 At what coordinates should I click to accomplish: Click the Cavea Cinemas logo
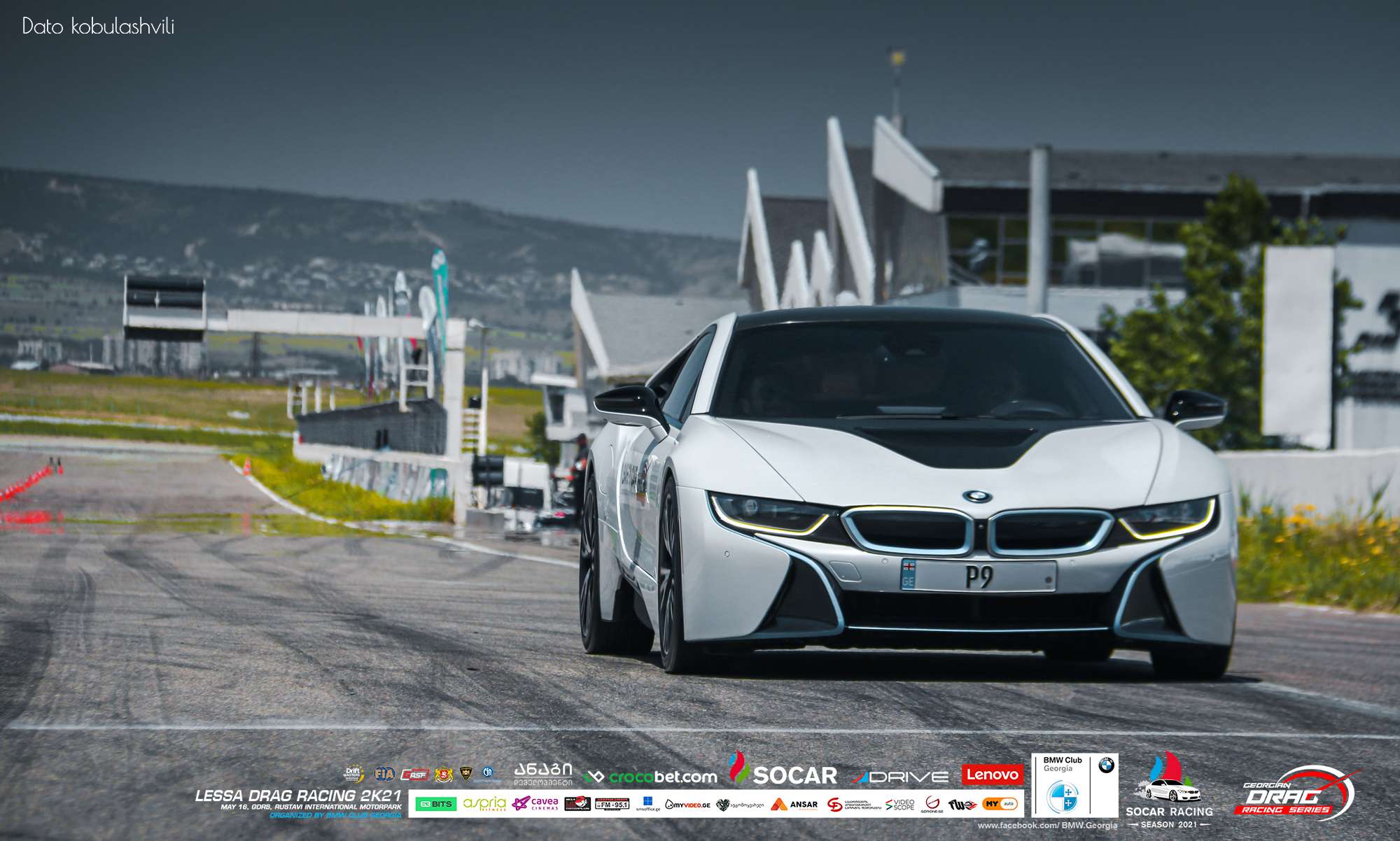(535, 803)
